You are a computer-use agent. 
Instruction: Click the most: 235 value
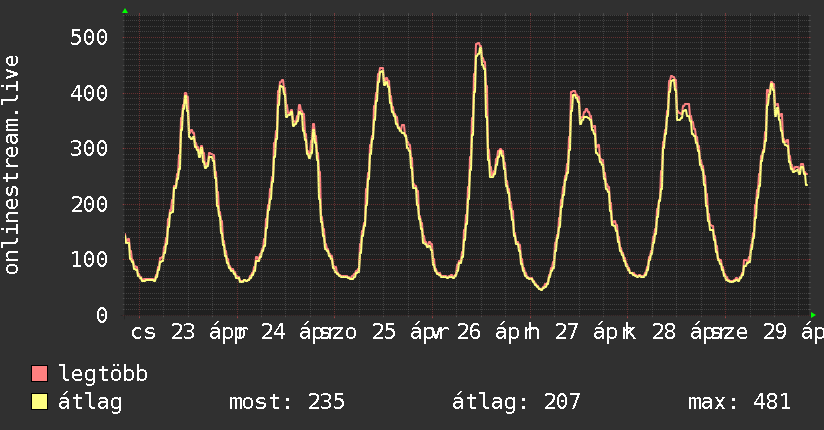coord(287,402)
